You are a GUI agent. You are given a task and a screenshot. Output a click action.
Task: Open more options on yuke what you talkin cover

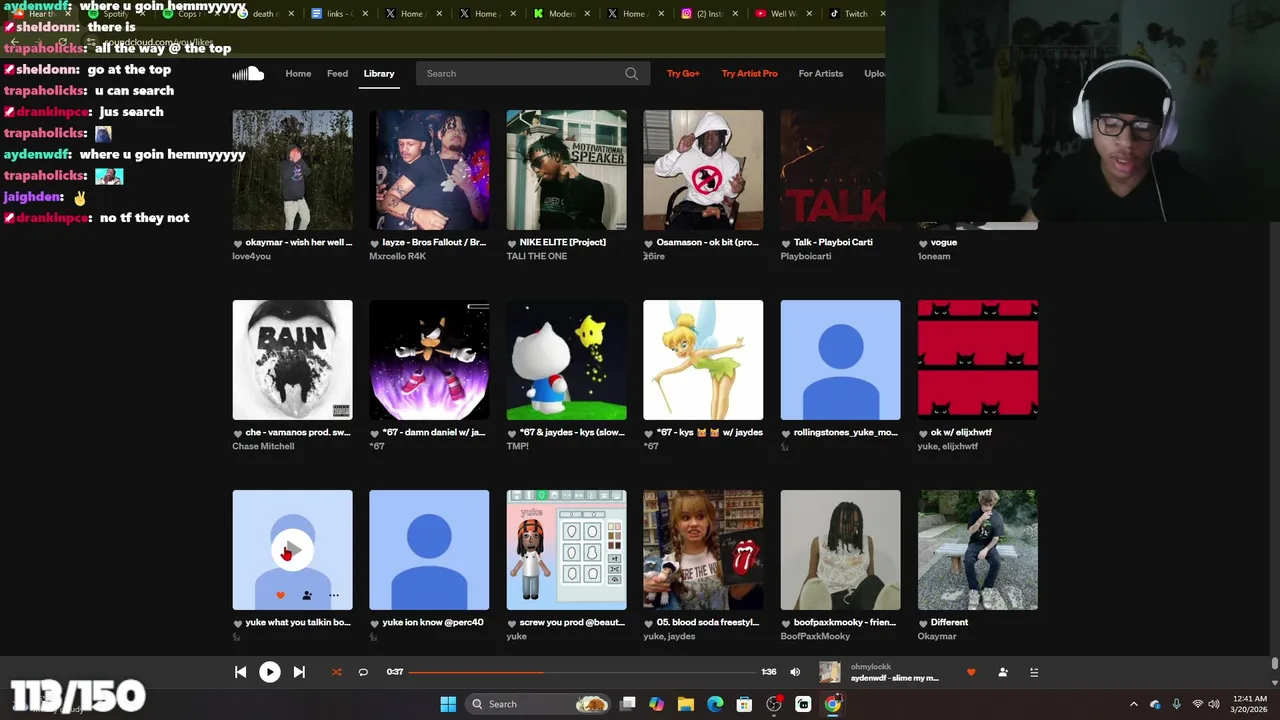pyautogui.click(x=334, y=595)
